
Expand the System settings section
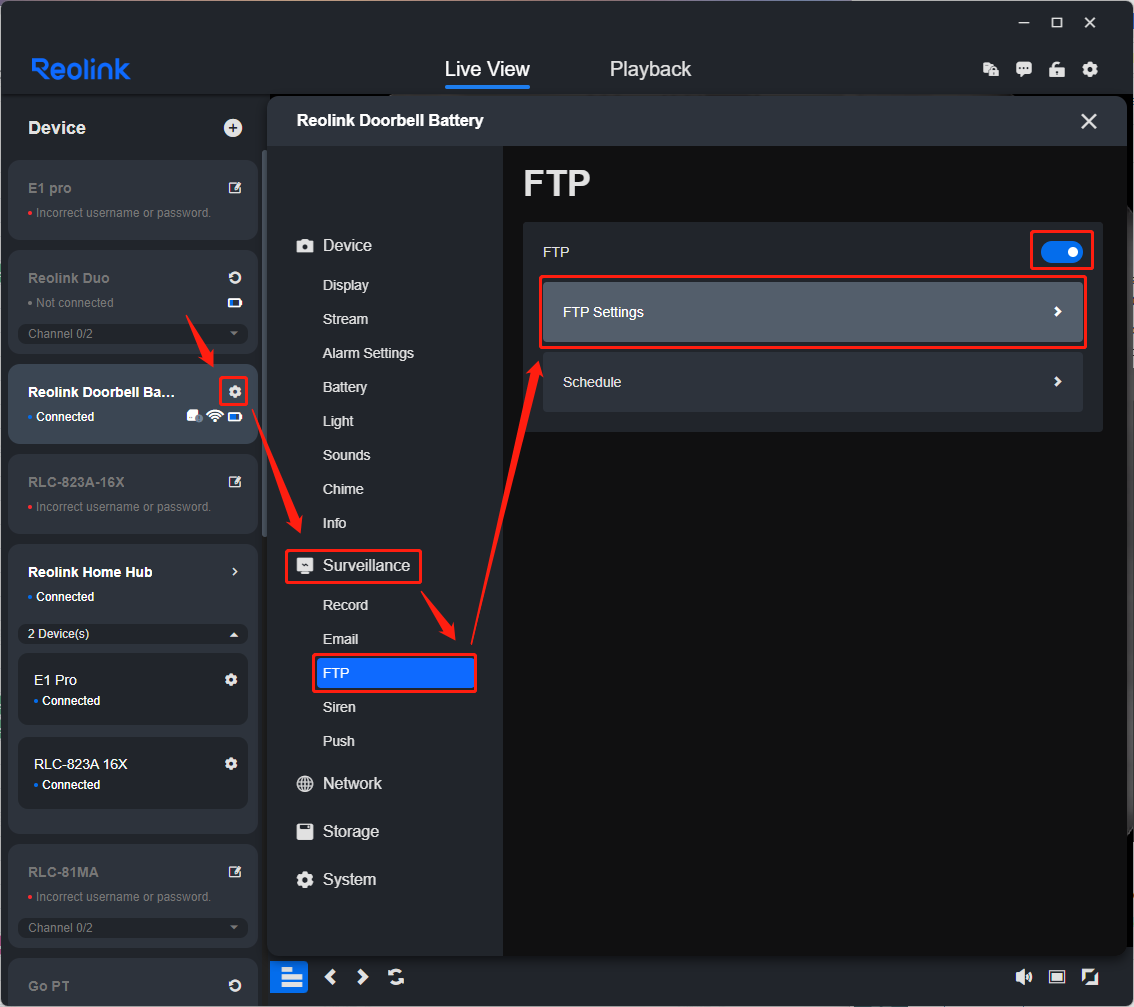click(x=336, y=880)
